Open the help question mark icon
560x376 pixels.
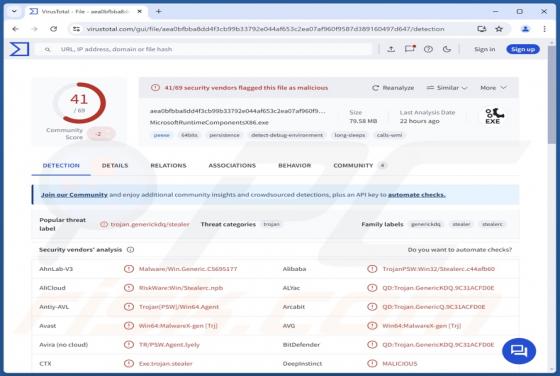428,49
